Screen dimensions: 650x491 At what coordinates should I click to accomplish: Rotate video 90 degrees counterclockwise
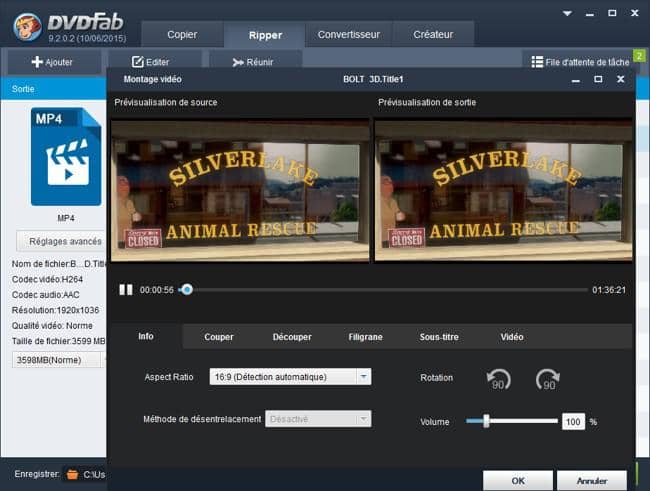click(498, 379)
